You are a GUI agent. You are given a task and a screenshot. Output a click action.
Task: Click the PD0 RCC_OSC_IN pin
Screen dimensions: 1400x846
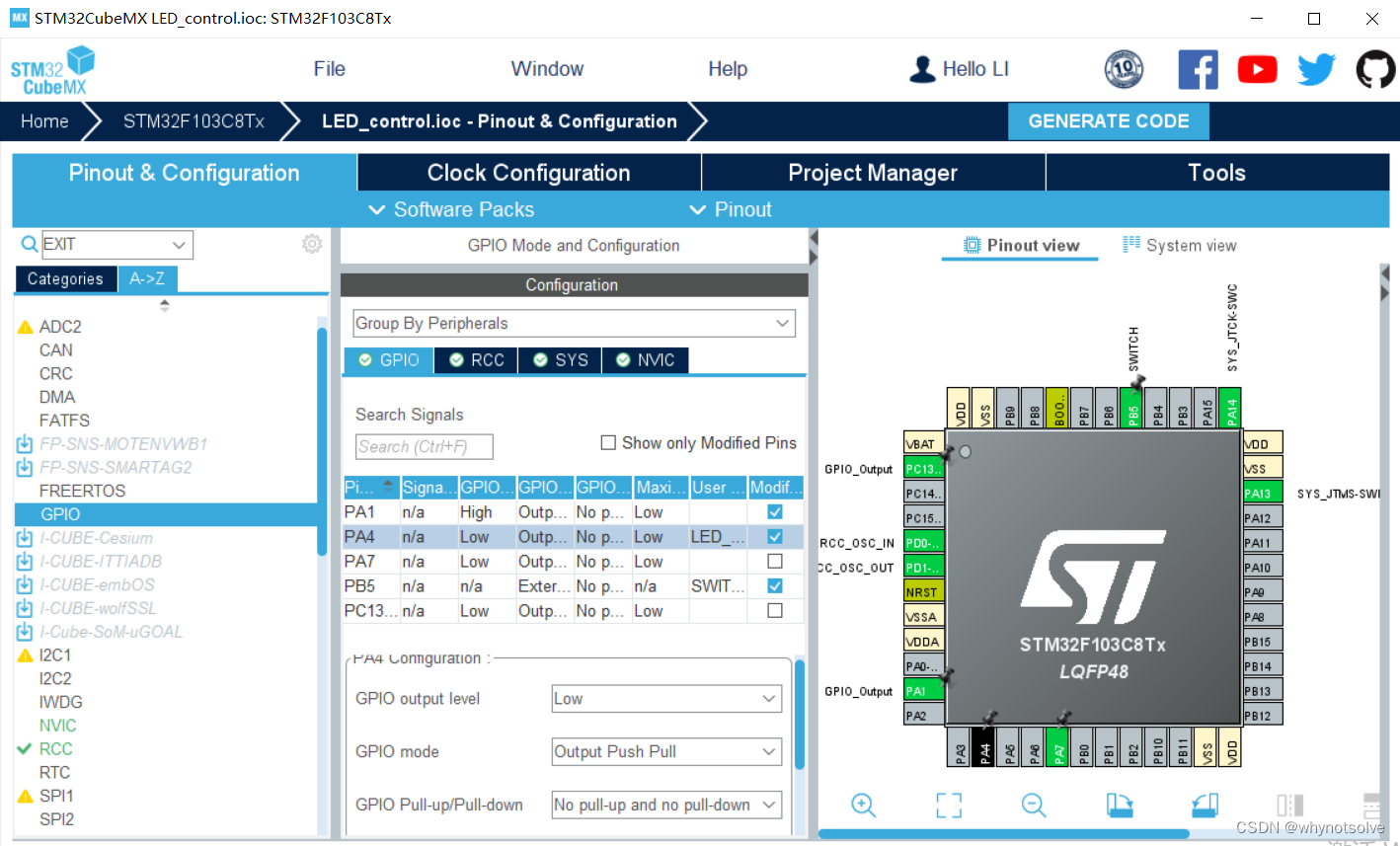924,542
